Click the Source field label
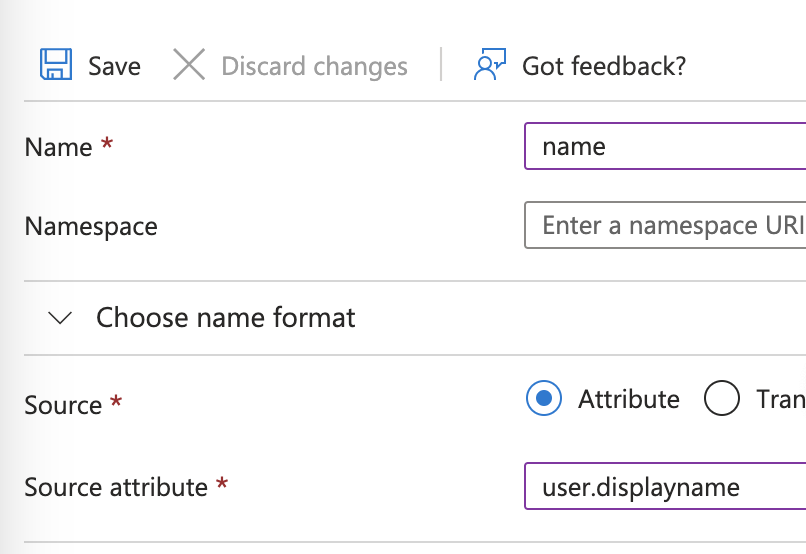806x554 pixels. [x=63, y=405]
